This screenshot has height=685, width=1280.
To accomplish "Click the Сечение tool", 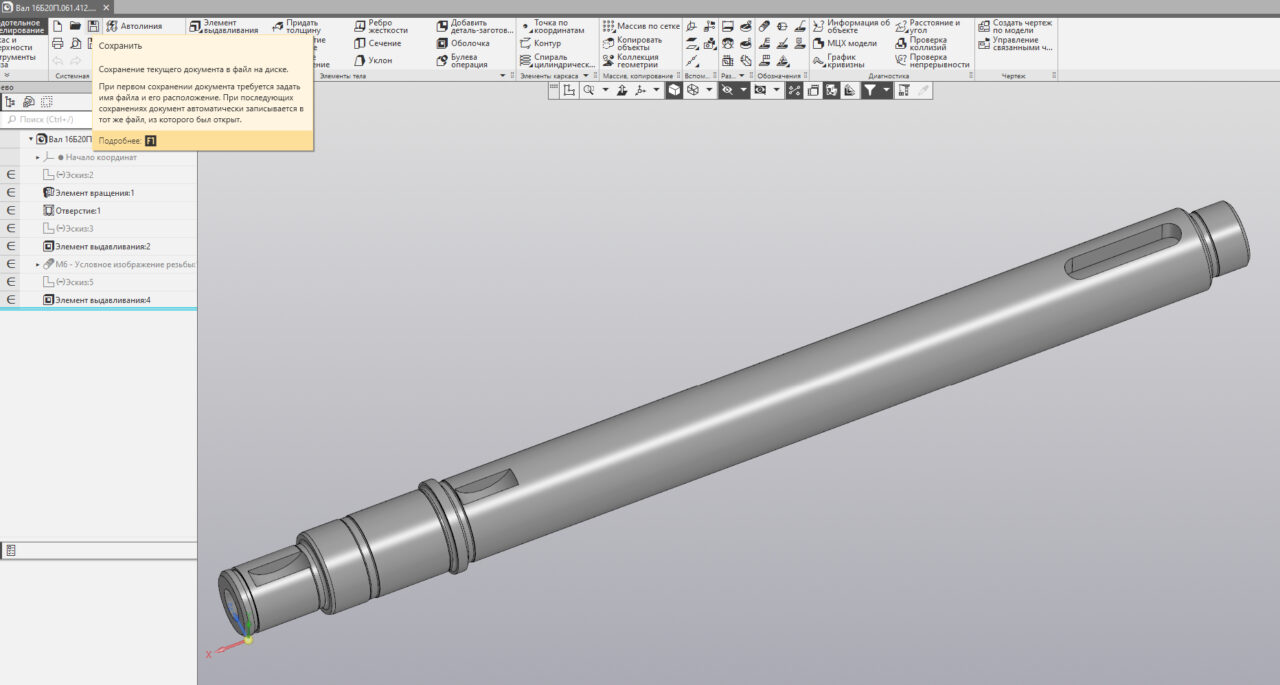I will point(378,43).
